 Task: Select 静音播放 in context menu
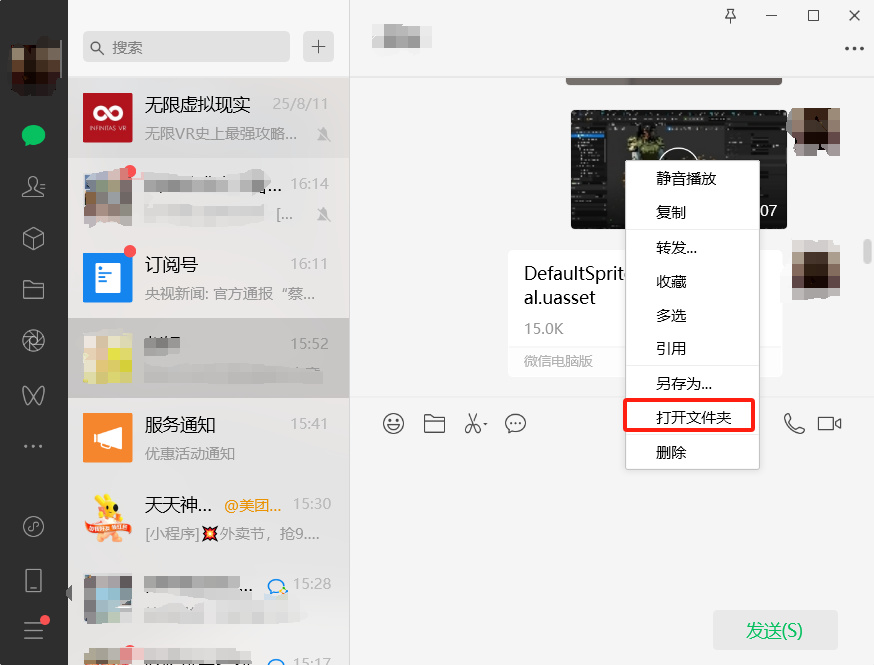[692, 178]
